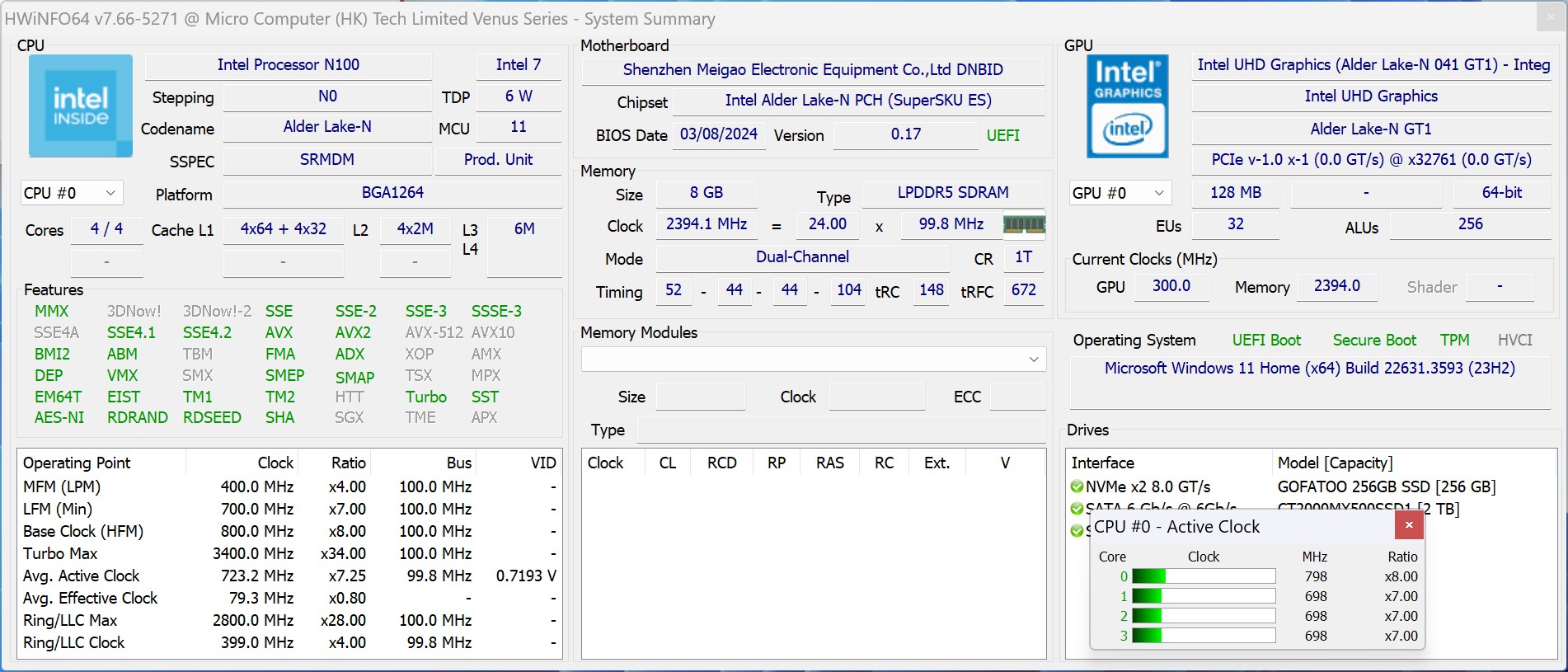
Task: Click the CL column header in module timings
Action: point(668,463)
